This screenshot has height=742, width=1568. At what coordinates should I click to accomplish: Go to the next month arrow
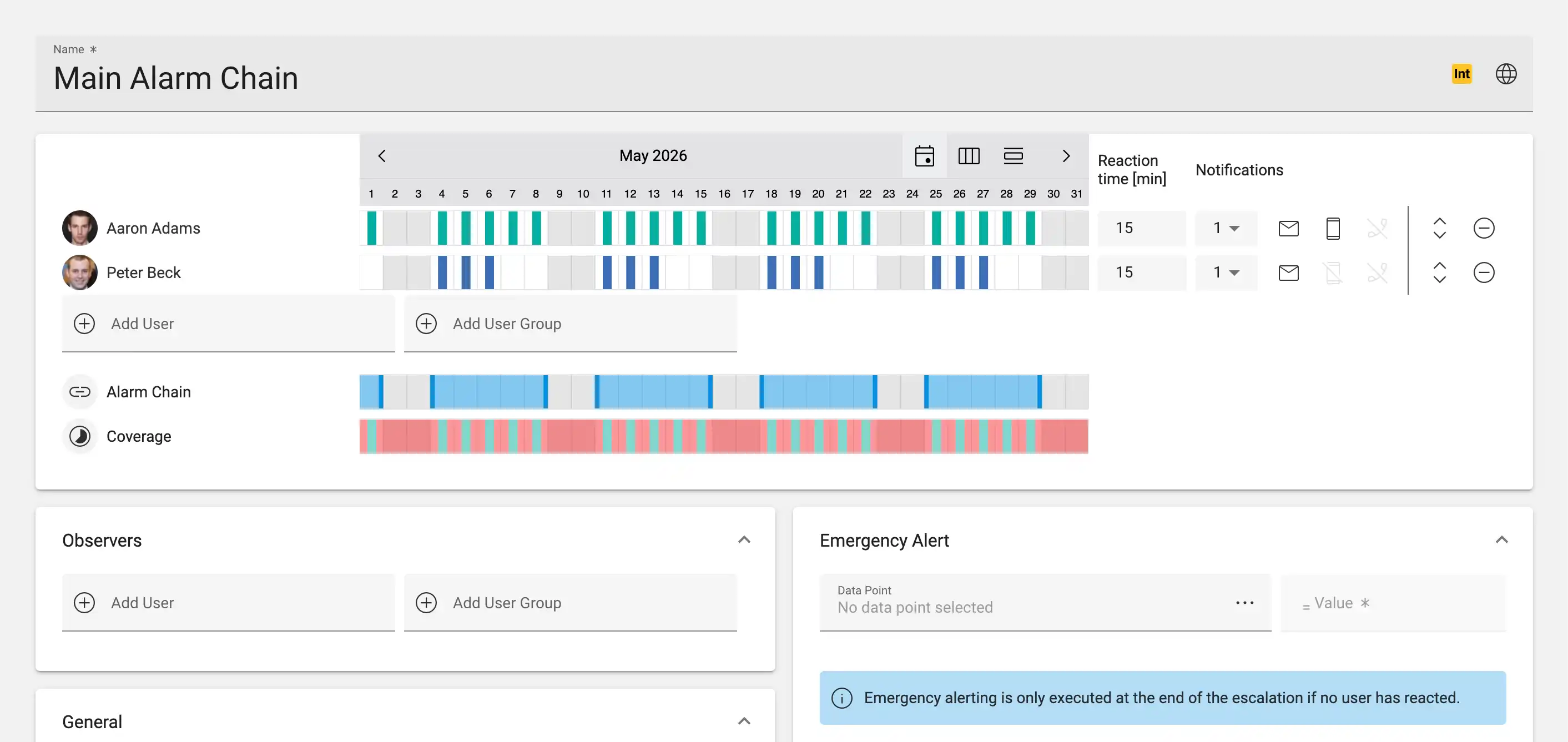point(1066,156)
